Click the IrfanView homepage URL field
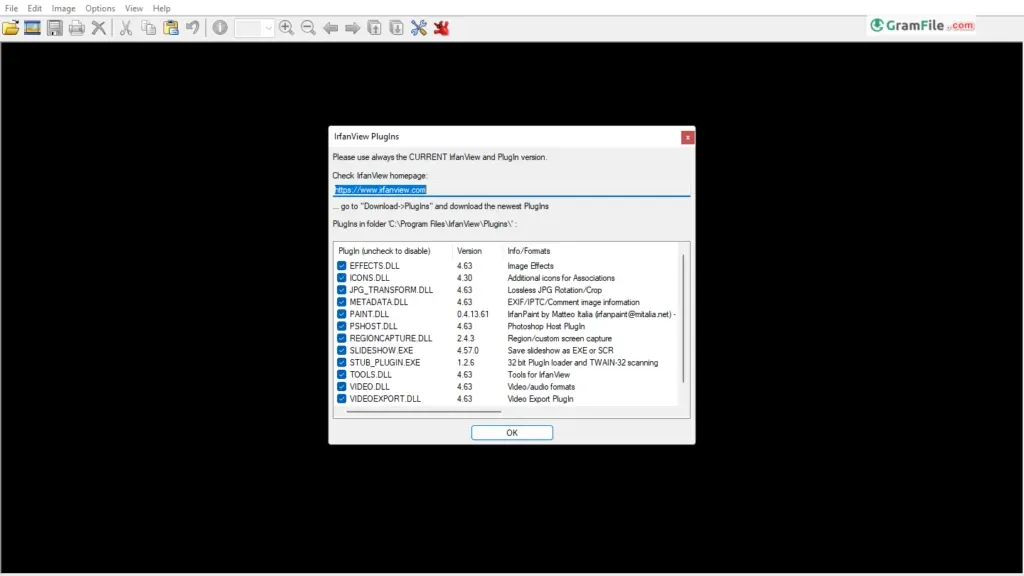The image size is (1024, 576). coord(511,189)
